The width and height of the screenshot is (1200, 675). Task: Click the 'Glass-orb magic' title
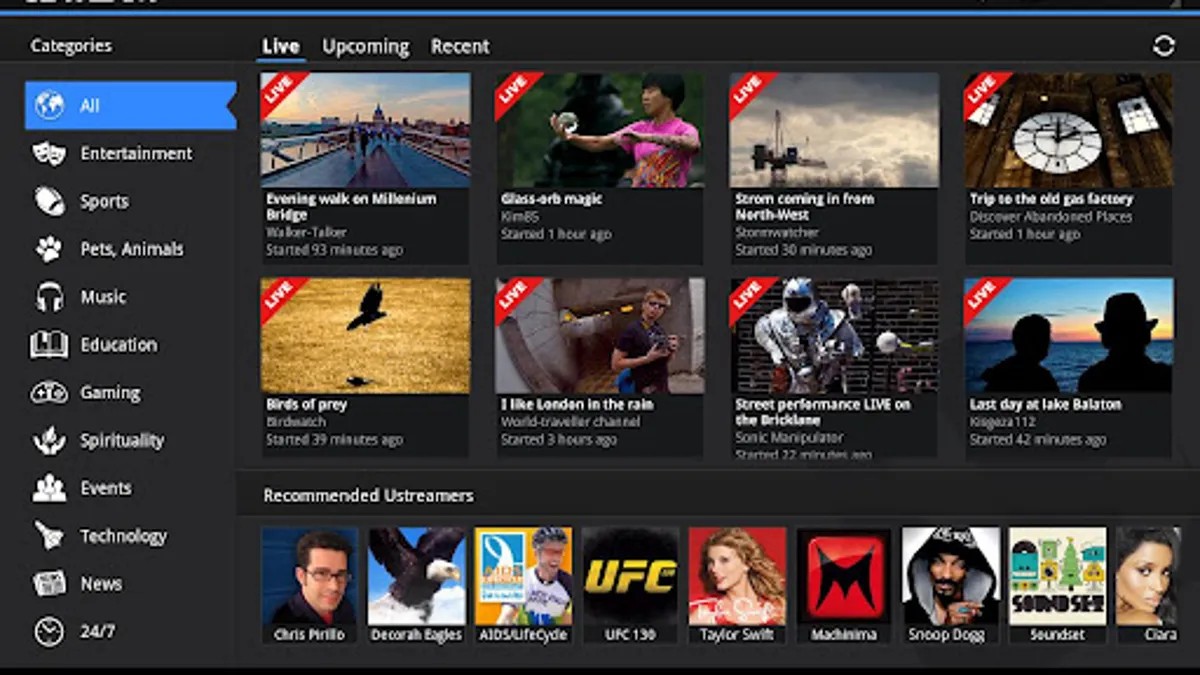click(552, 199)
